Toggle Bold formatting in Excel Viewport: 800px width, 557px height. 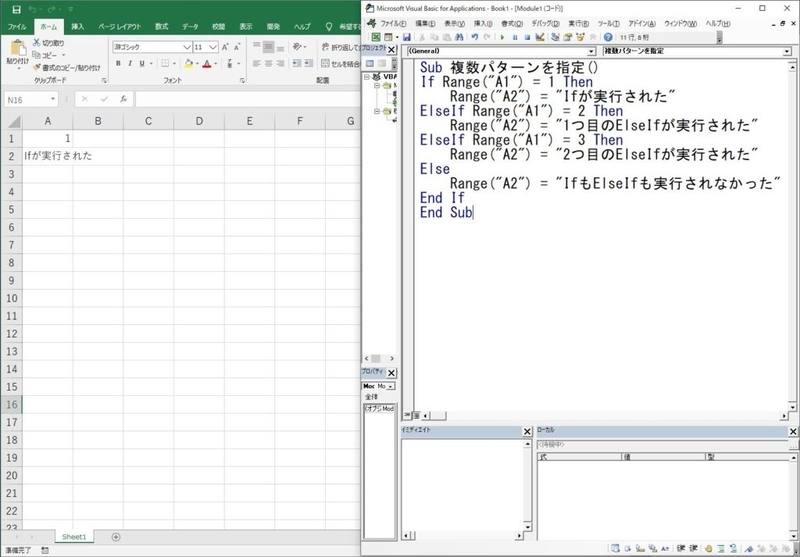point(118,64)
